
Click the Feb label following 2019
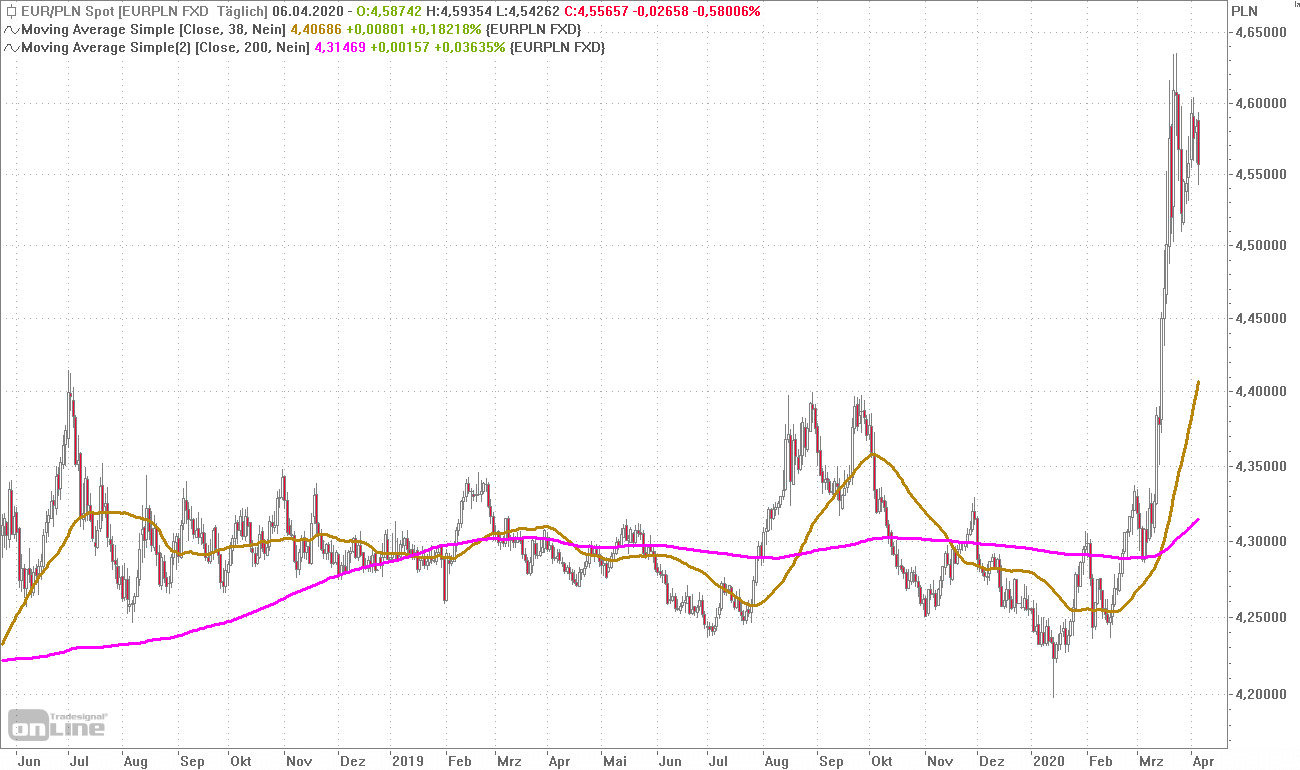[459, 760]
